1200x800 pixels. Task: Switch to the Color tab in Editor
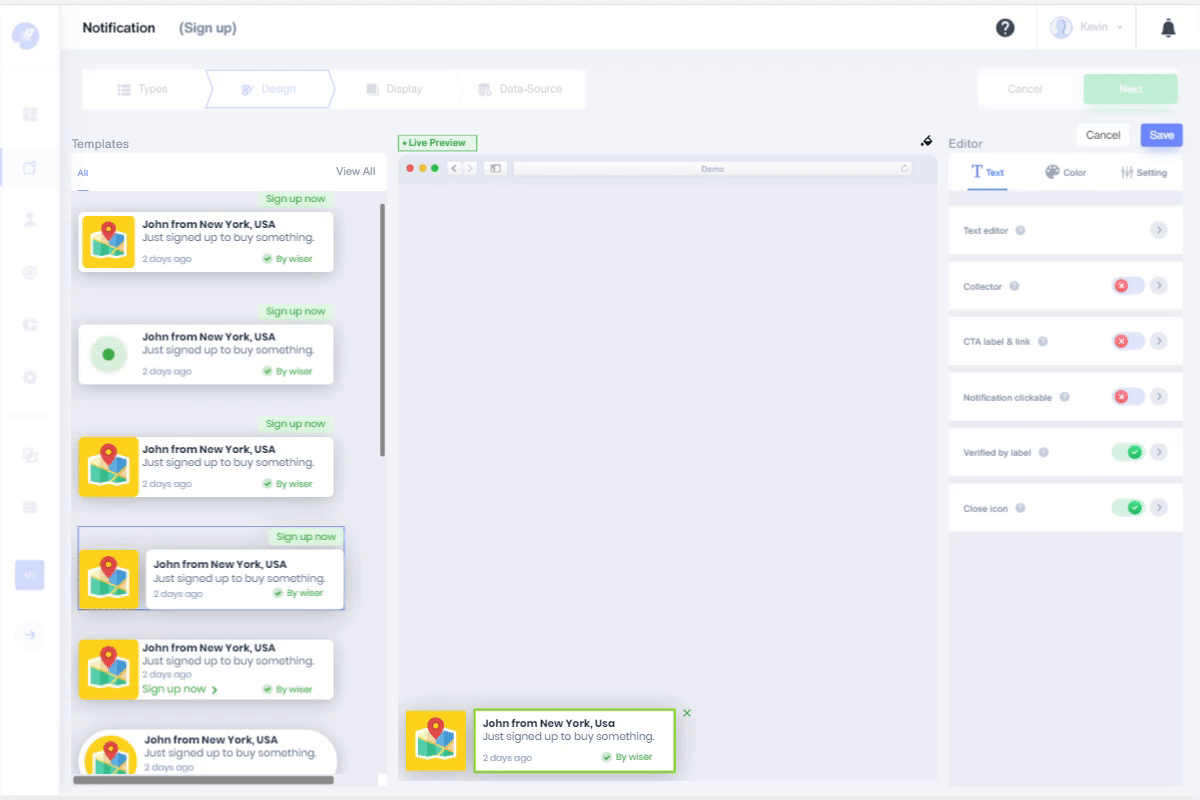(x=1066, y=172)
